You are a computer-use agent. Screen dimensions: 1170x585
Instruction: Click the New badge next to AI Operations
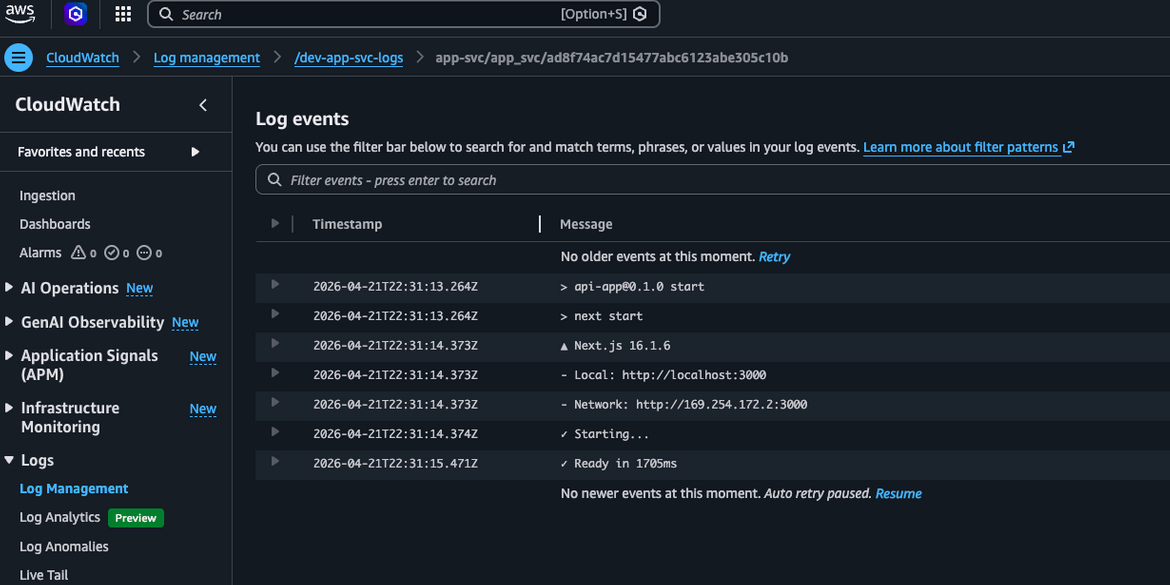pos(140,288)
